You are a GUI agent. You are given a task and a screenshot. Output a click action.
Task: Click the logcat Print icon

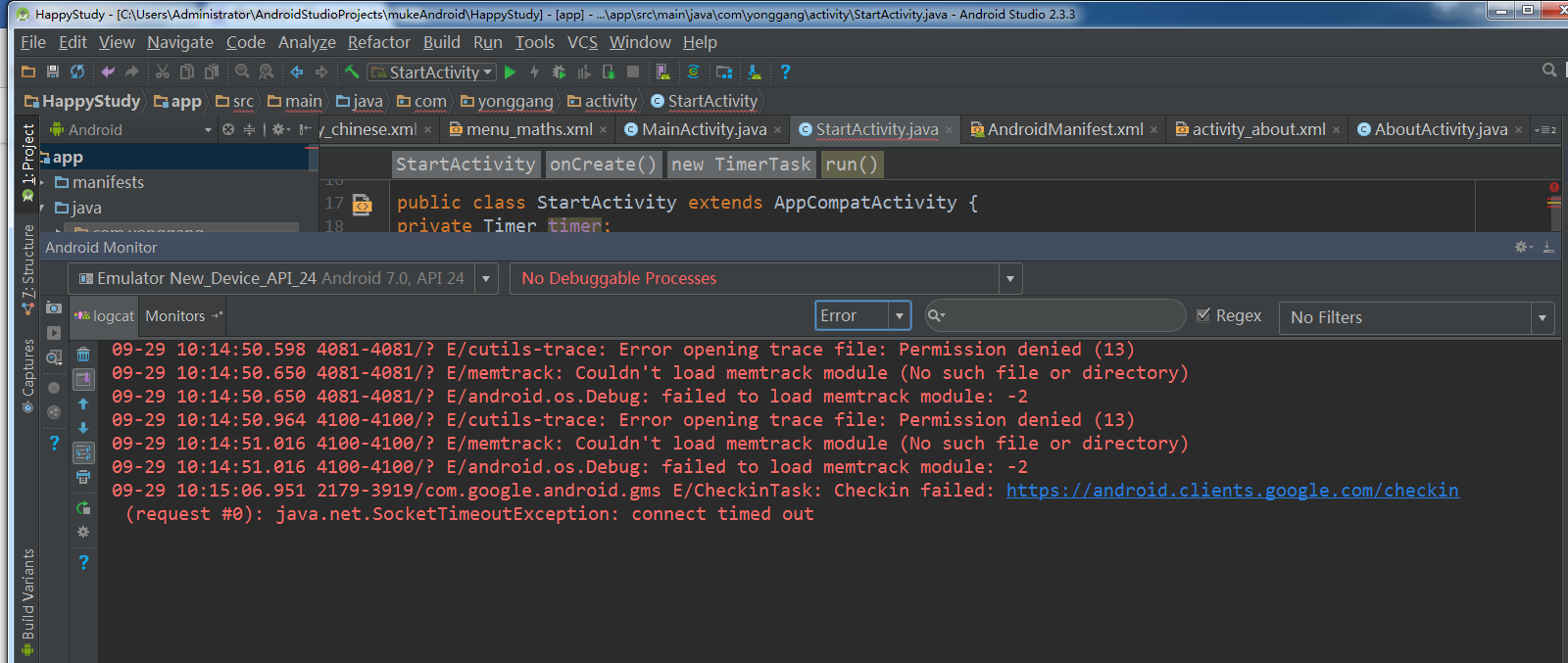83,477
